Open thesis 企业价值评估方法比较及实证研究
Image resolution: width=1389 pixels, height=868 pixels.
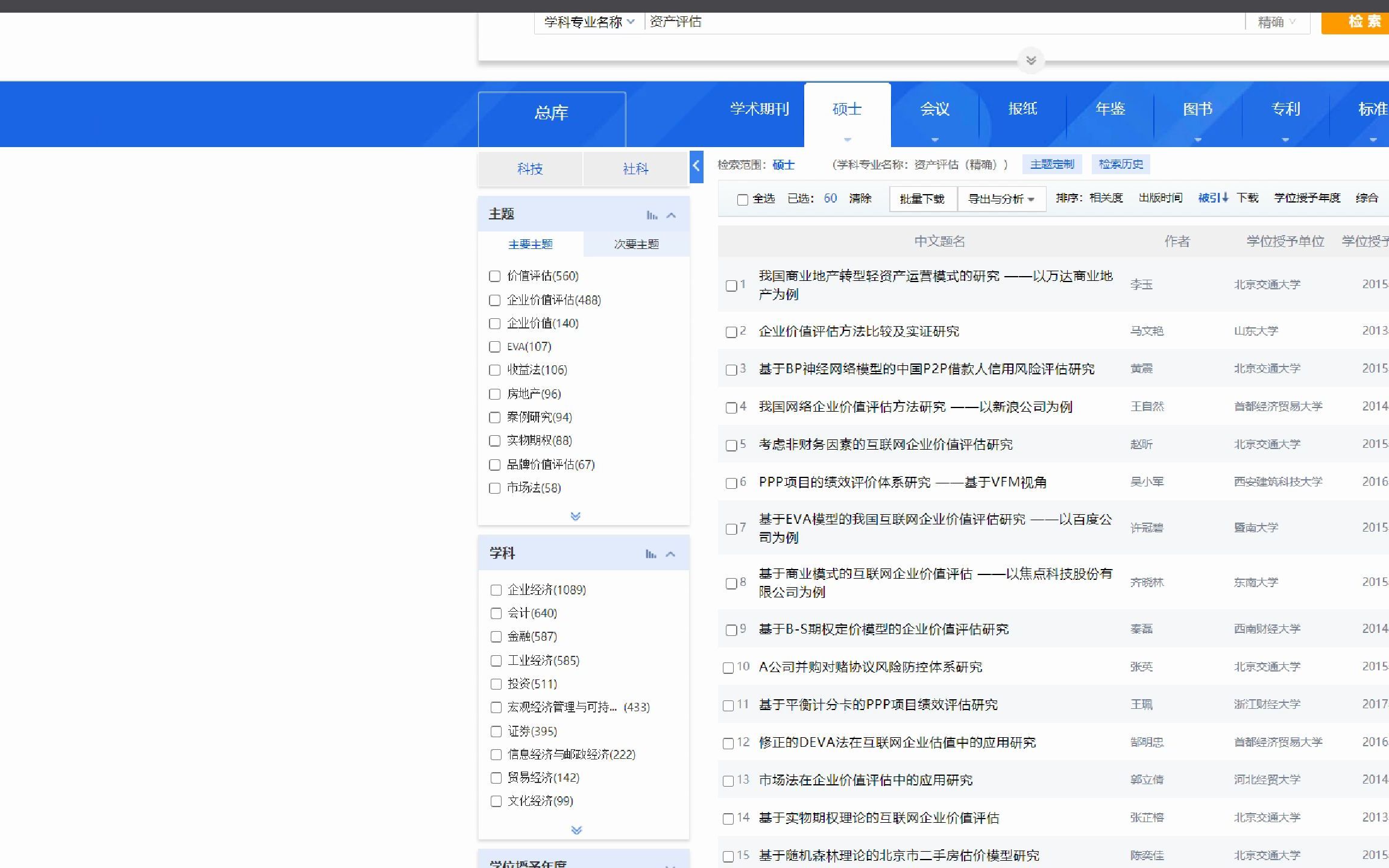point(859,331)
